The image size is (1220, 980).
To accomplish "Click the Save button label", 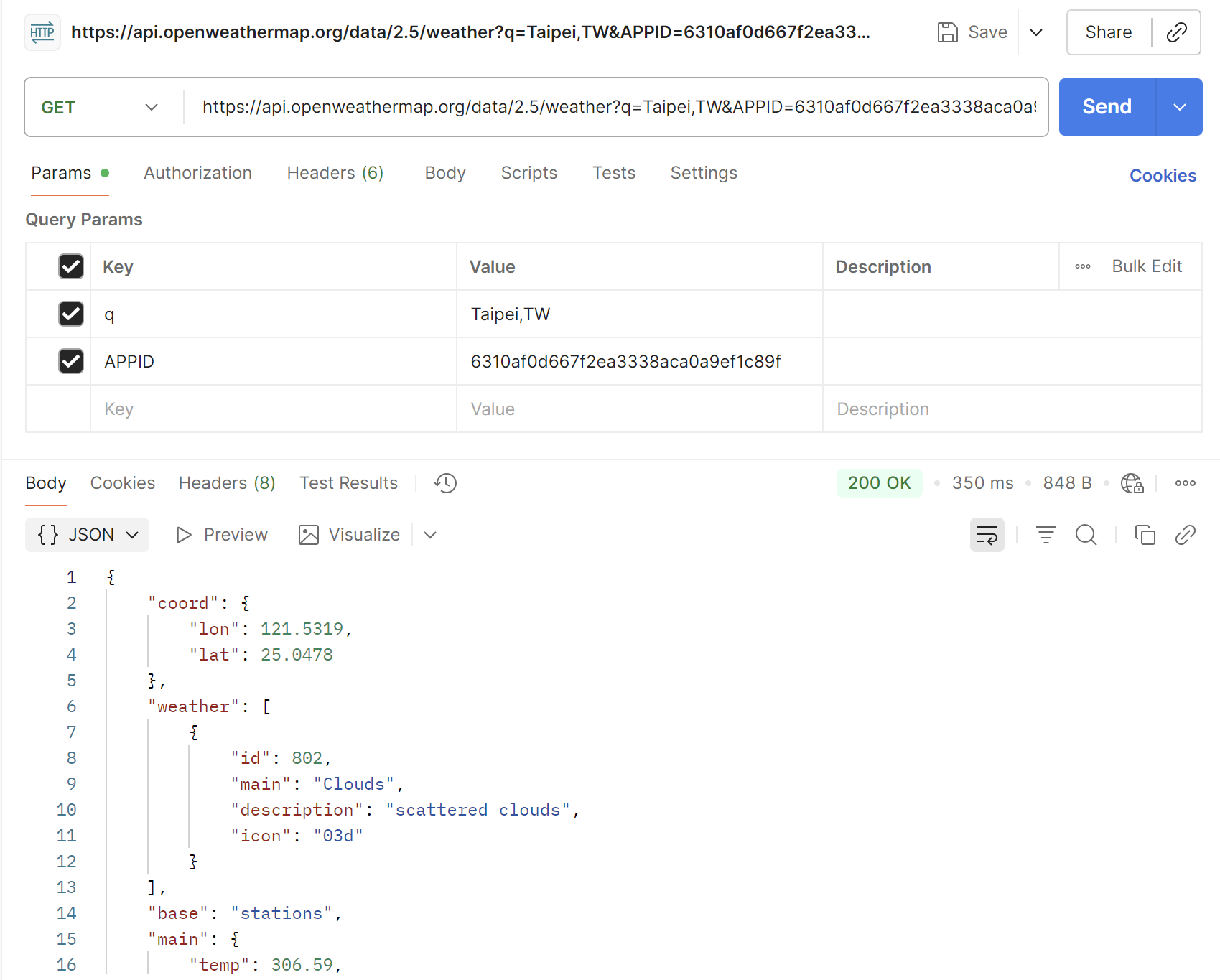I will 988,32.
